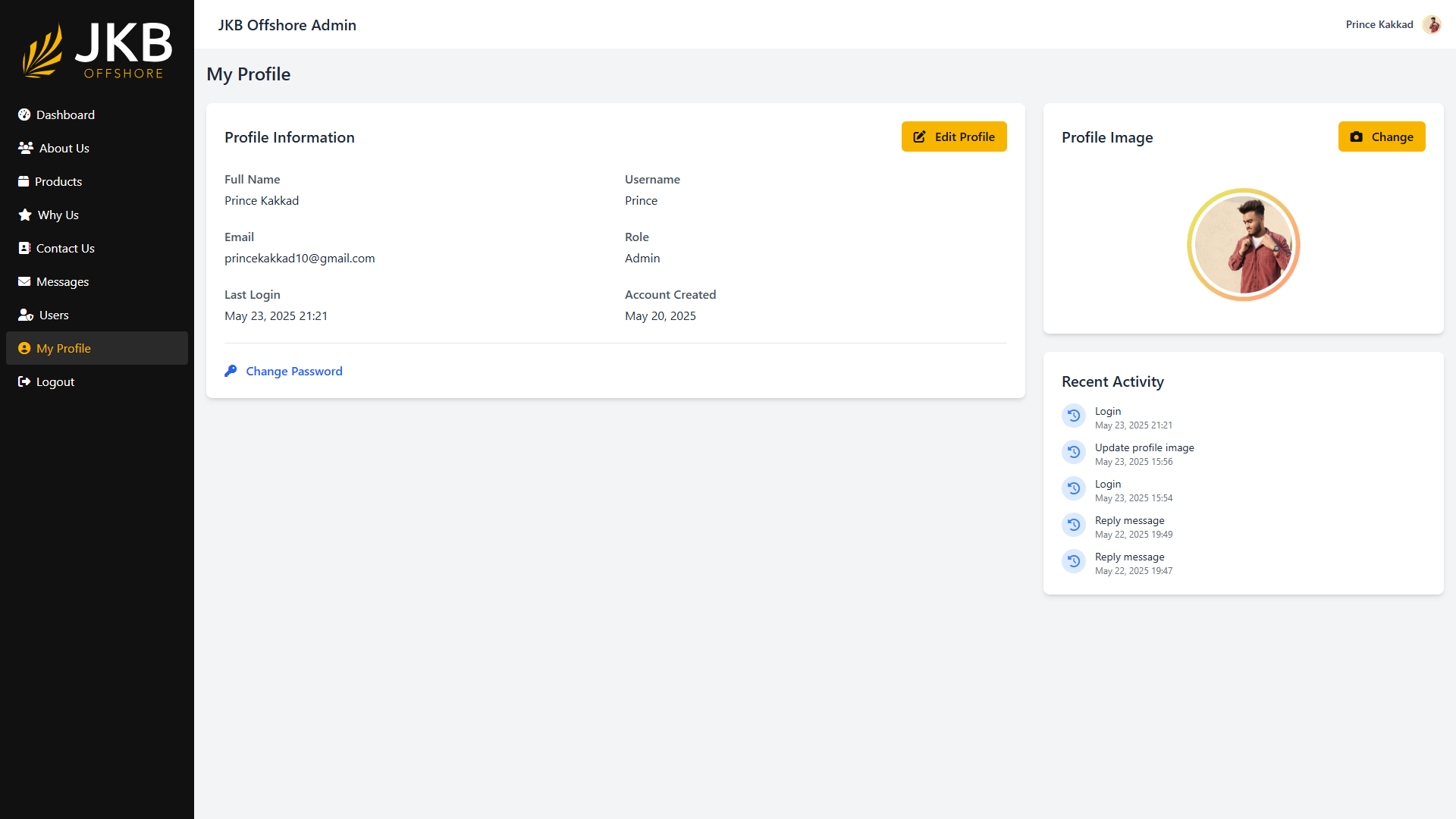
Task: Click the key icon beside Change Password
Action: tap(231, 371)
